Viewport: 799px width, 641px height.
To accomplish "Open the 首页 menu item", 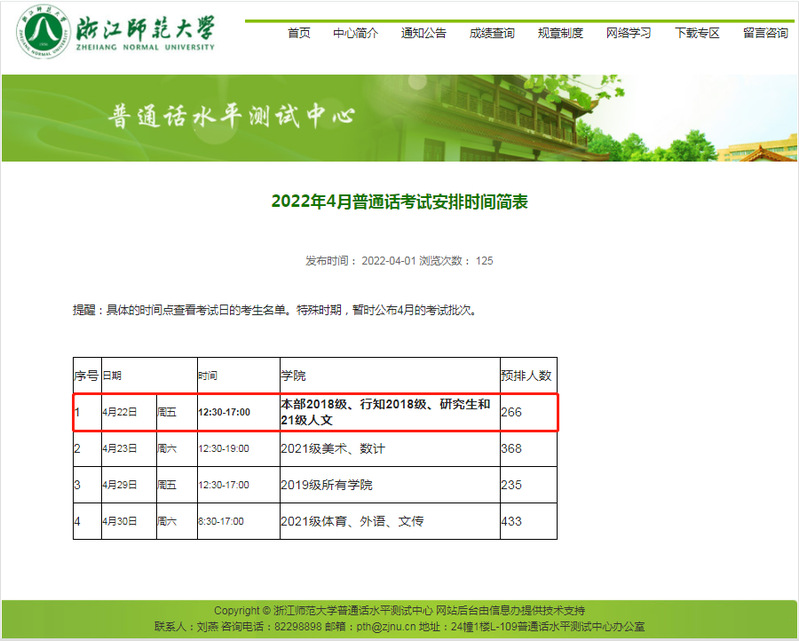I will (299, 33).
